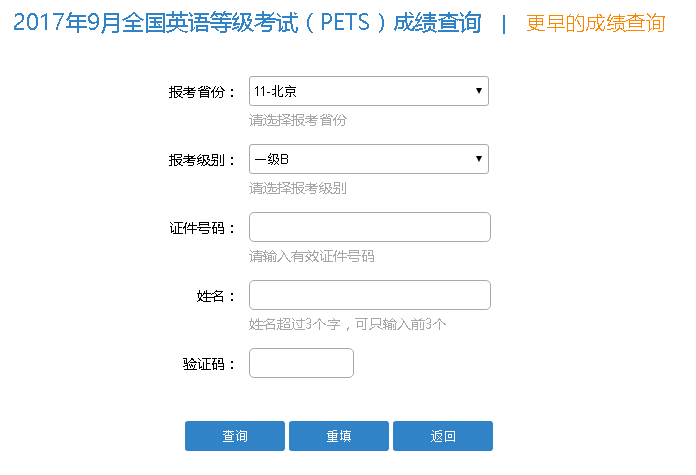
Task: Expand the 报考级别 dropdown showing 一级B
Action: coord(369,159)
